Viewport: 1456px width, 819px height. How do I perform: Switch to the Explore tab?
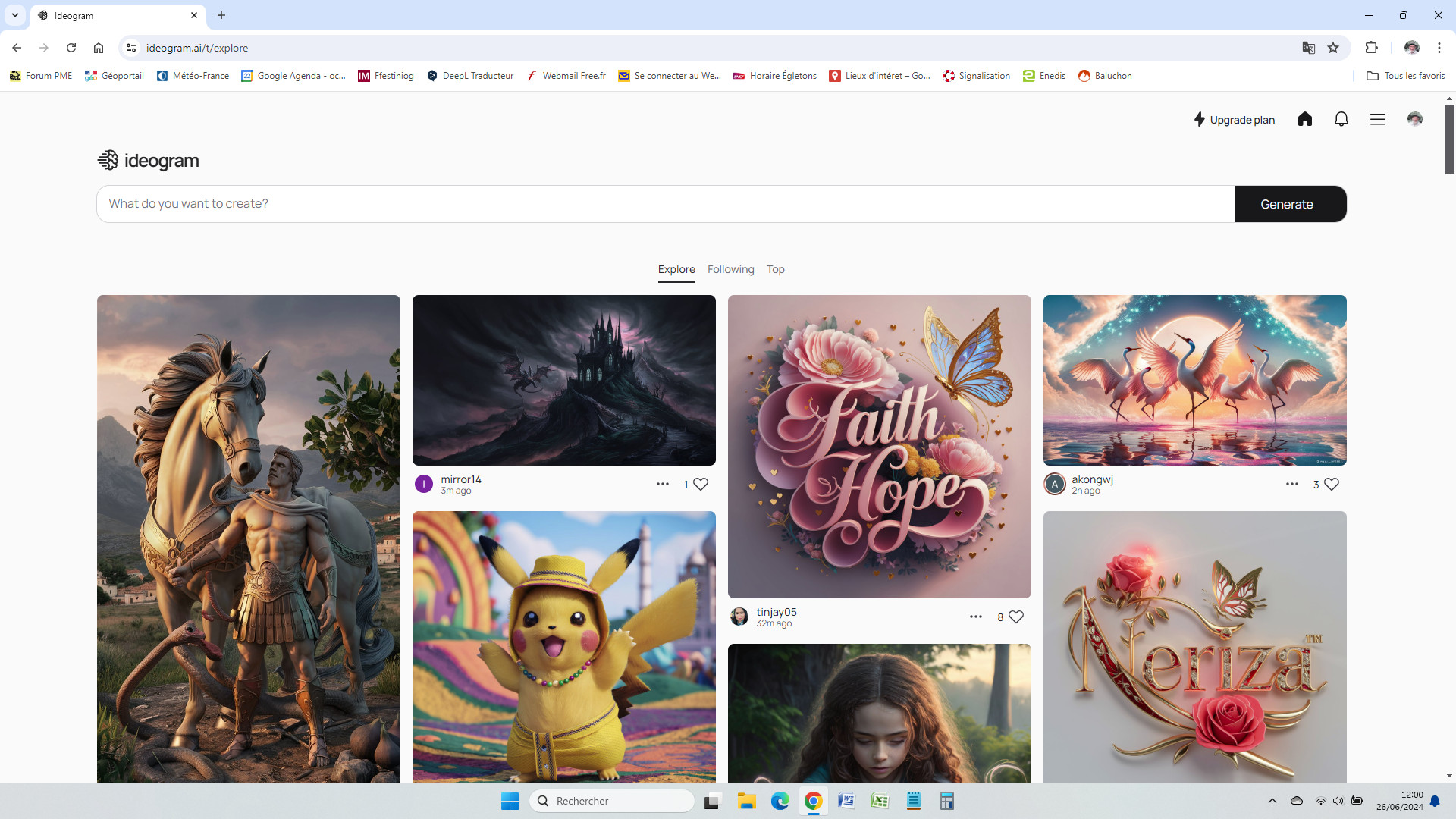click(676, 269)
